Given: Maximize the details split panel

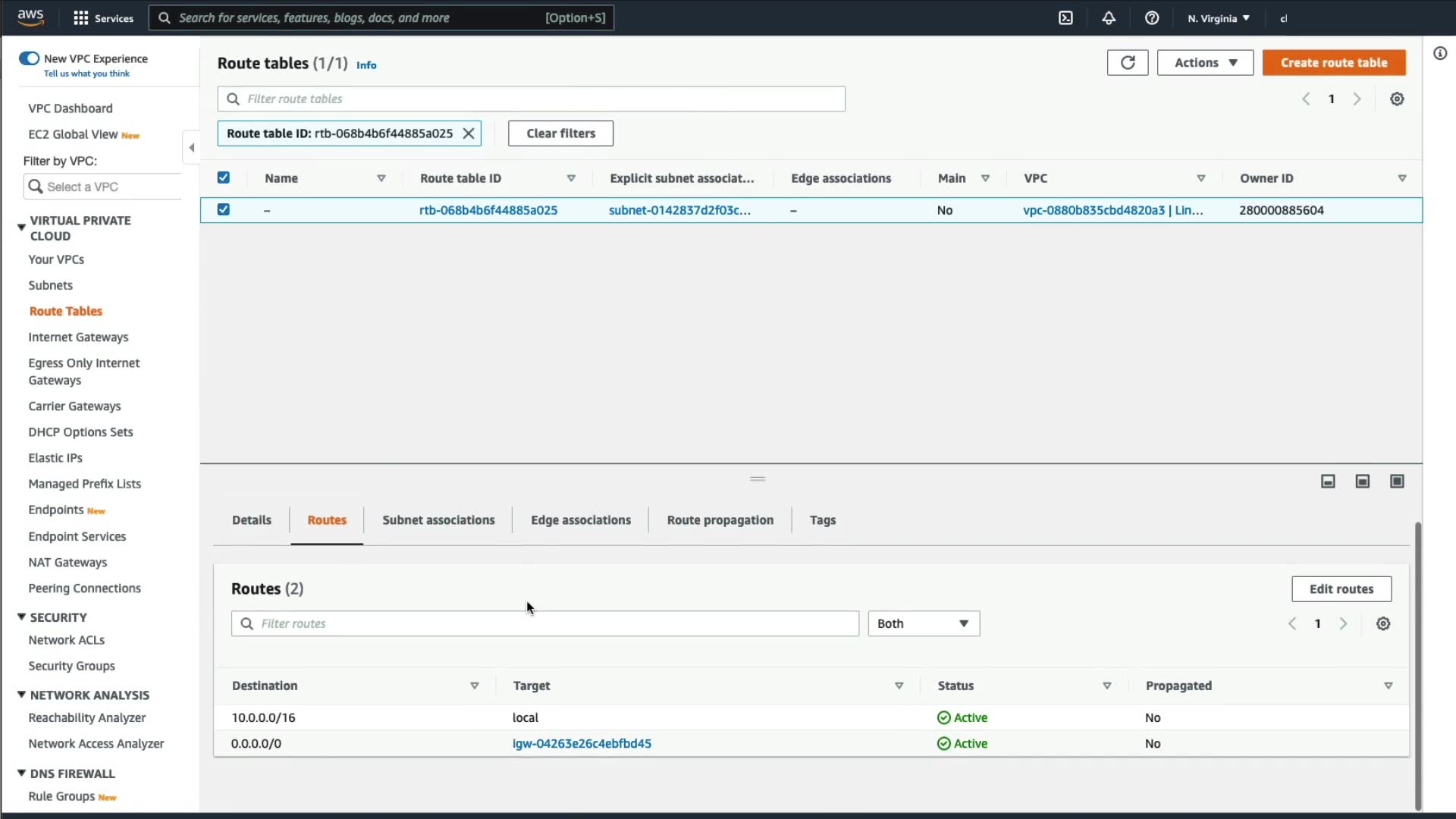Looking at the screenshot, I should point(1397,482).
